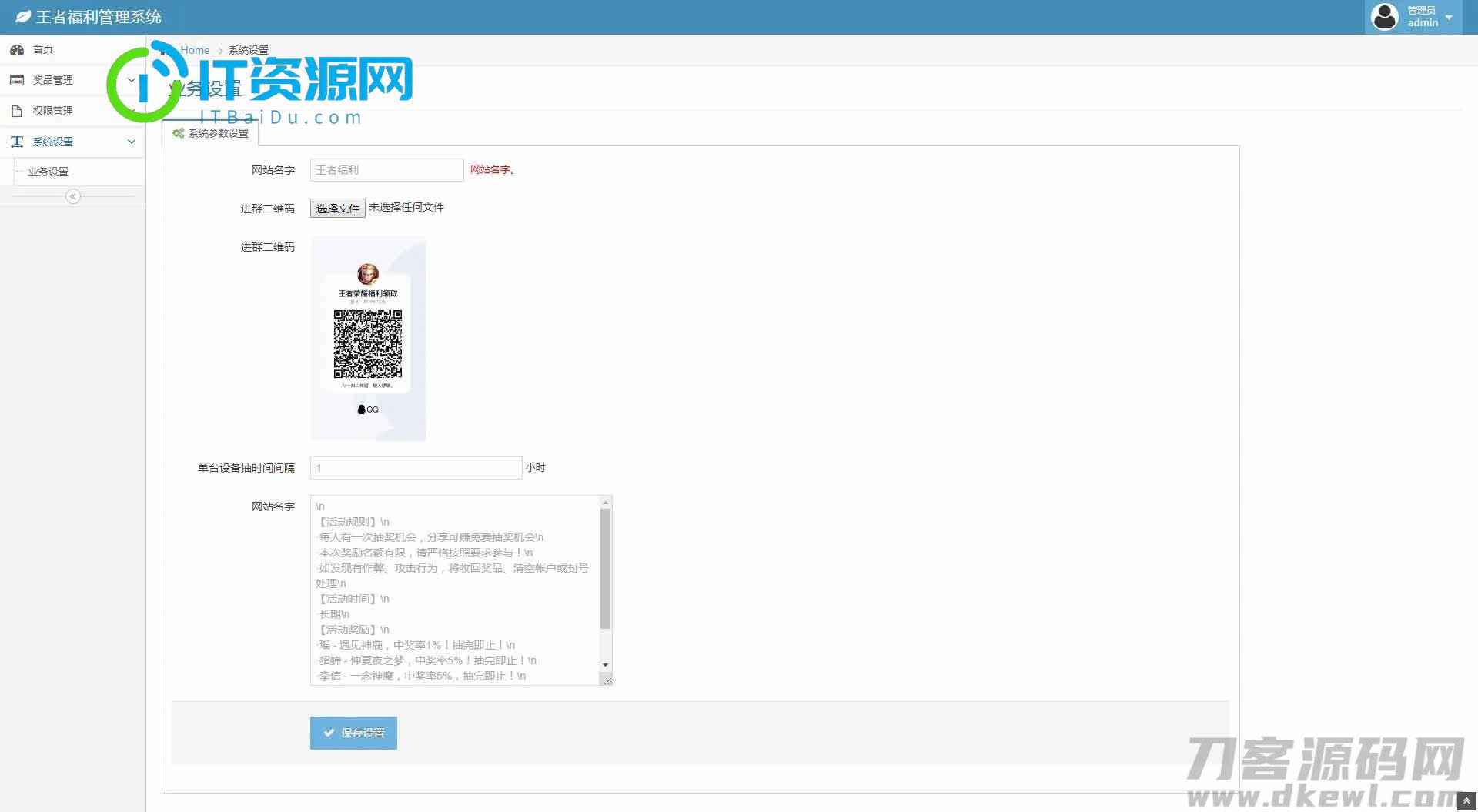
Task: Click the Home breadcrumb link
Action: (195, 50)
